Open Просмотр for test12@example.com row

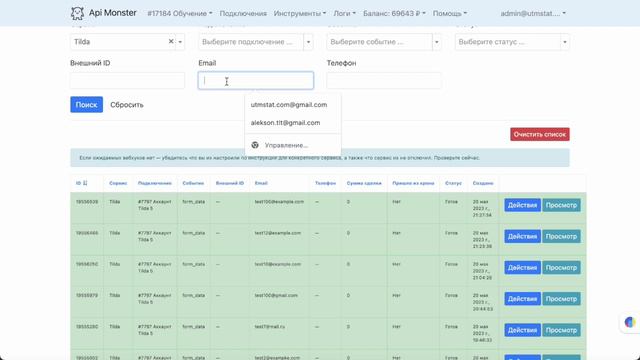[x=561, y=236]
